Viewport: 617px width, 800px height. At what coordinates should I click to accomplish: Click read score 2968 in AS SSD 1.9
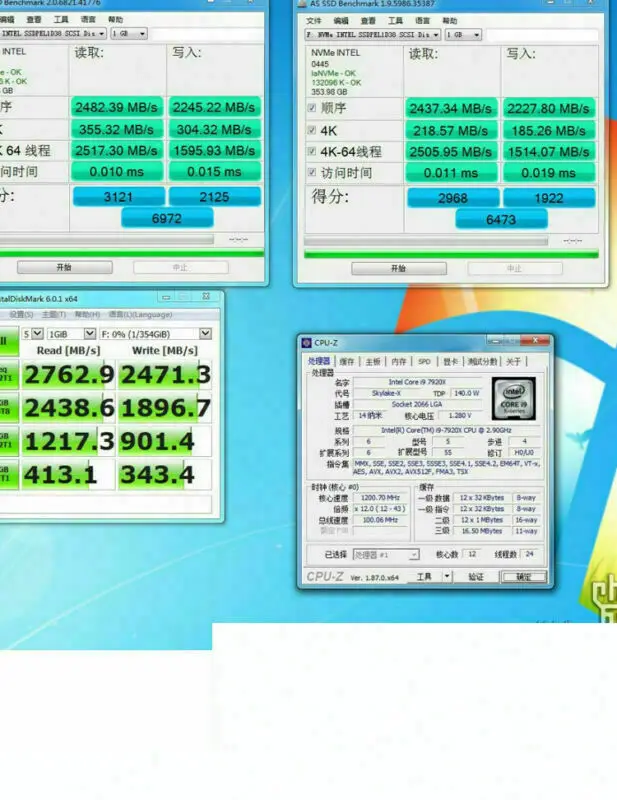(x=453, y=198)
